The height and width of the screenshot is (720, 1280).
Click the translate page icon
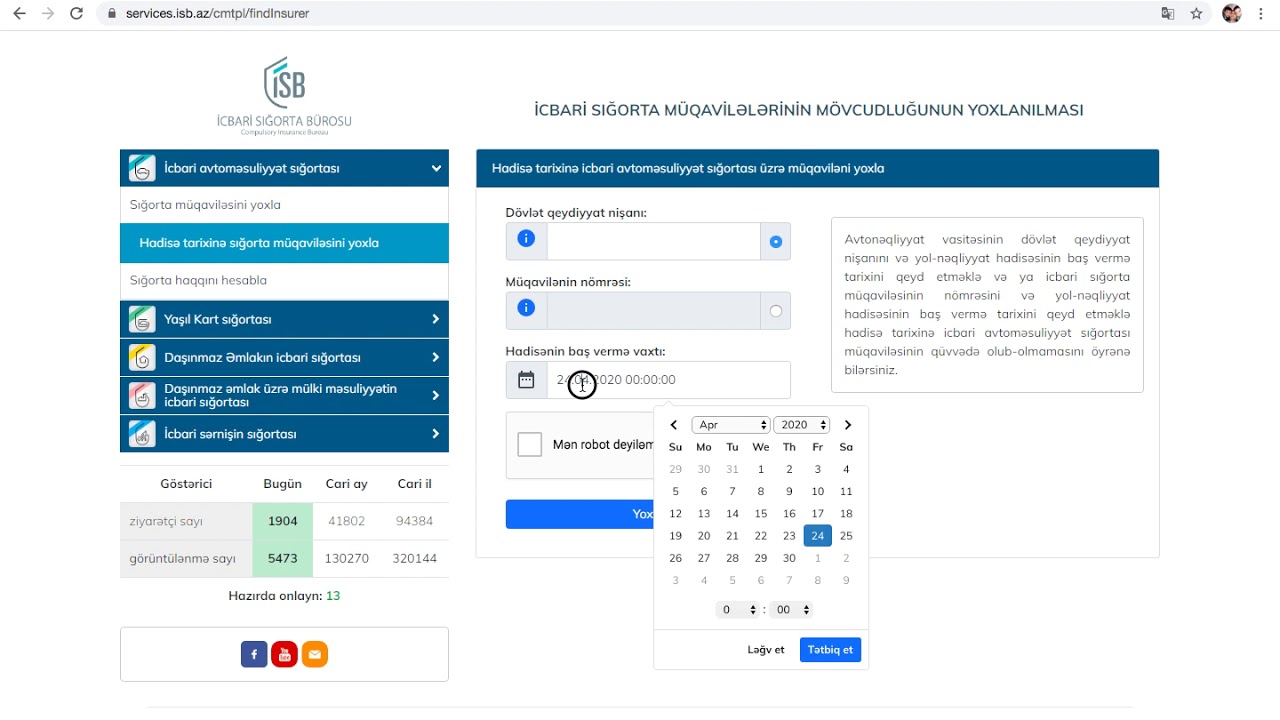1167,14
